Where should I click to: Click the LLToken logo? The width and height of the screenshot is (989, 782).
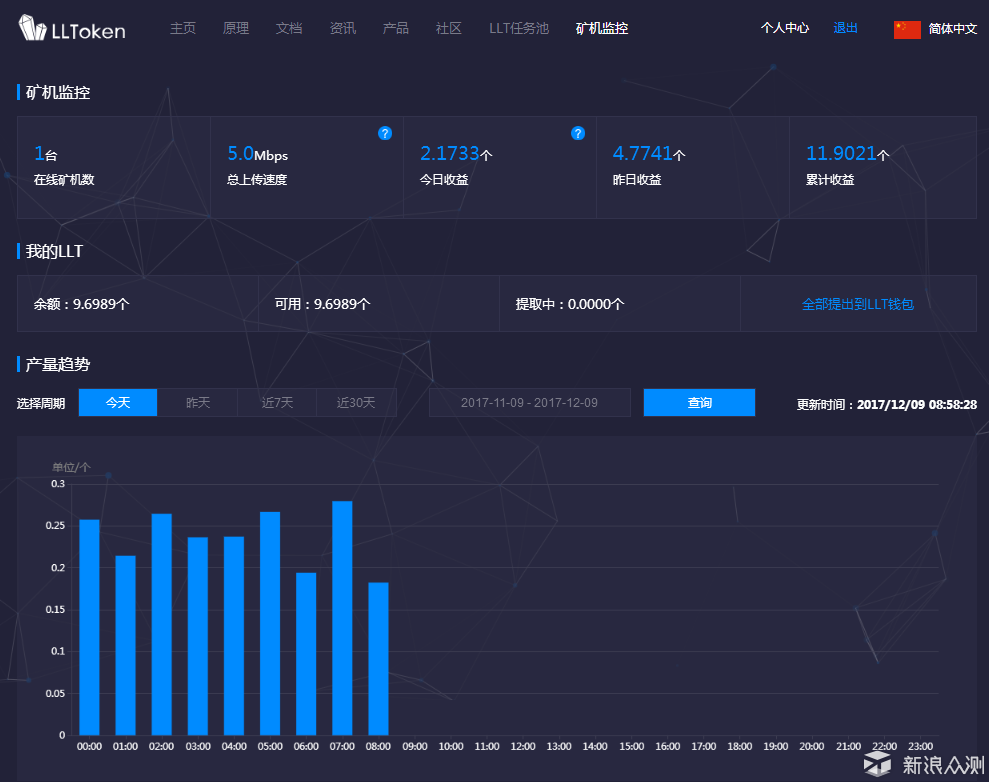pyautogui.click(x=72, y=29)
